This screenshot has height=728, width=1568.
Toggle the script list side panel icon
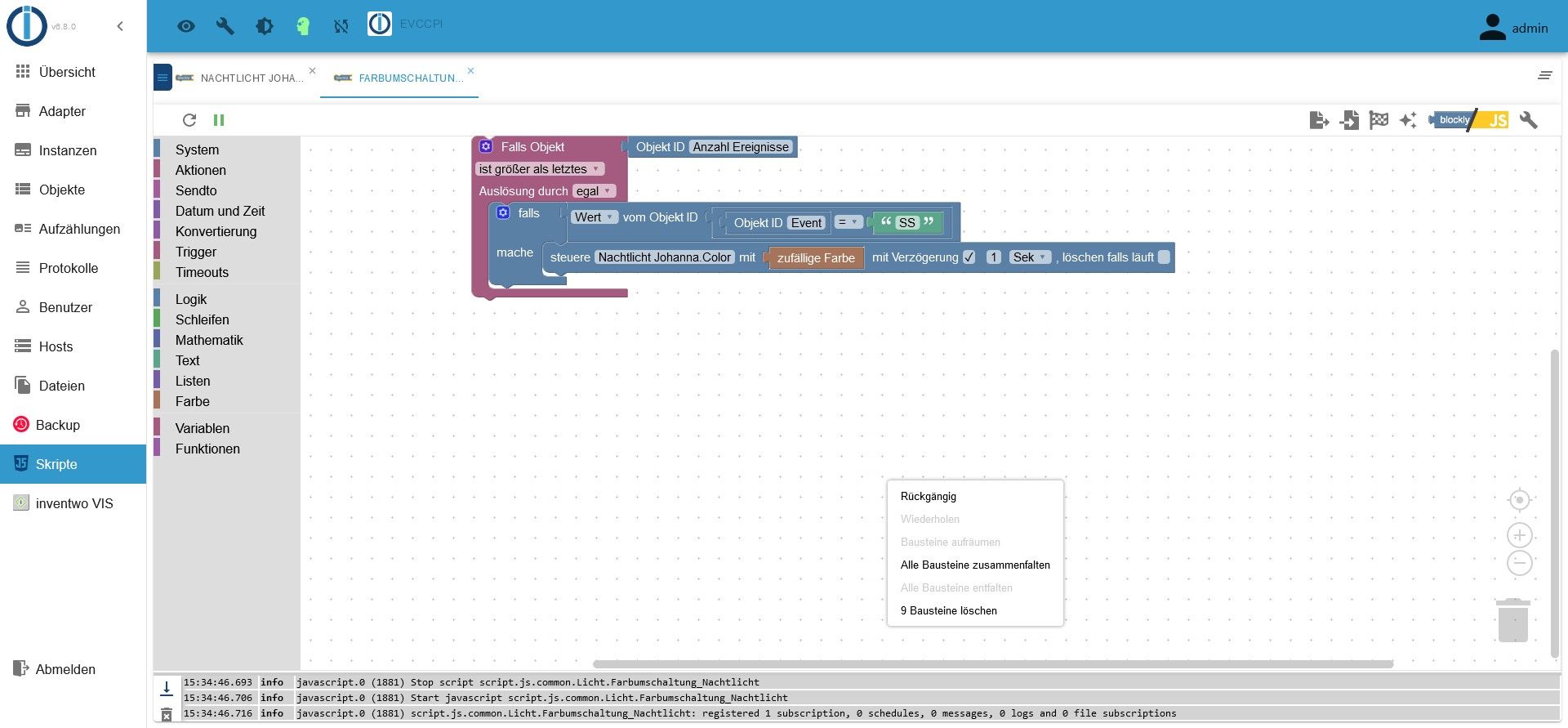click(163, 78)
